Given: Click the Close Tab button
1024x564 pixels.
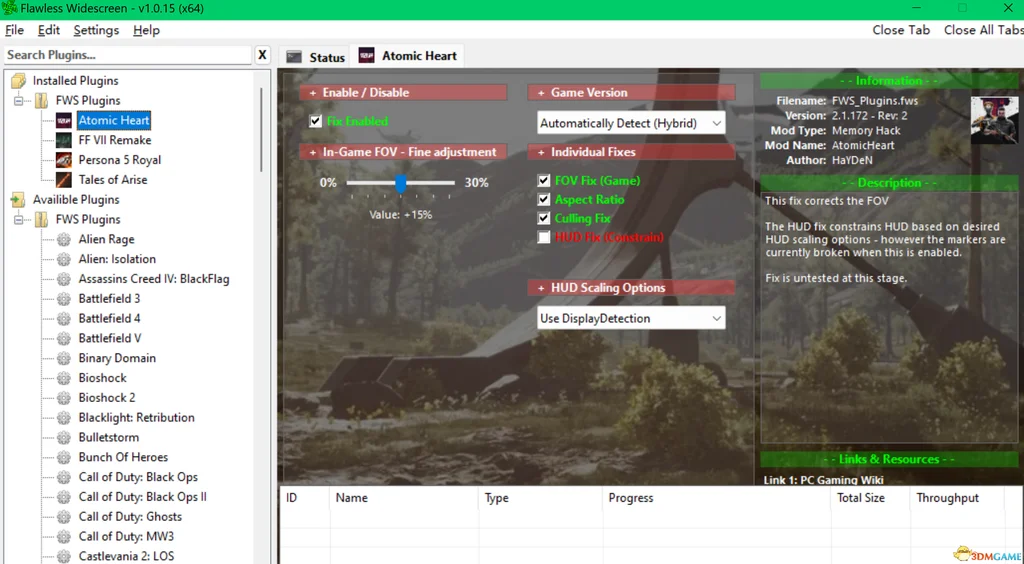Looking at the screenshot, I should [x=901, y=30].
